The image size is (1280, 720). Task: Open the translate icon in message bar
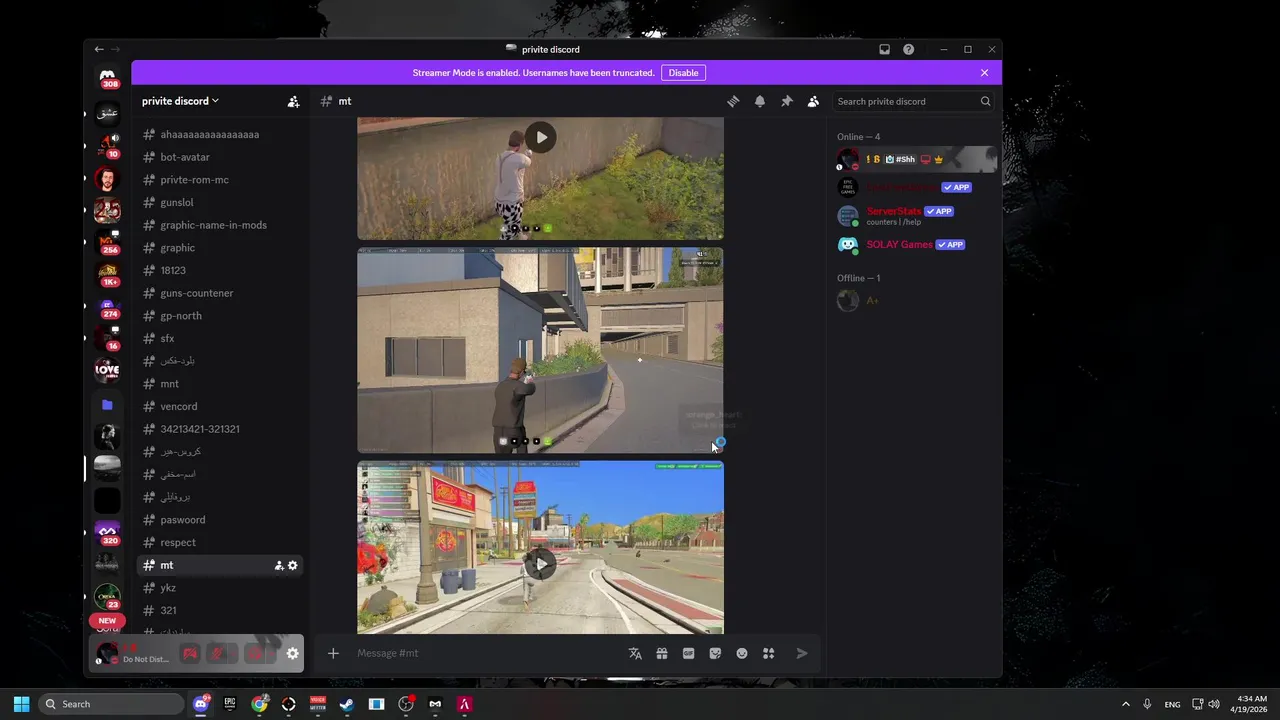pos(635,653)
